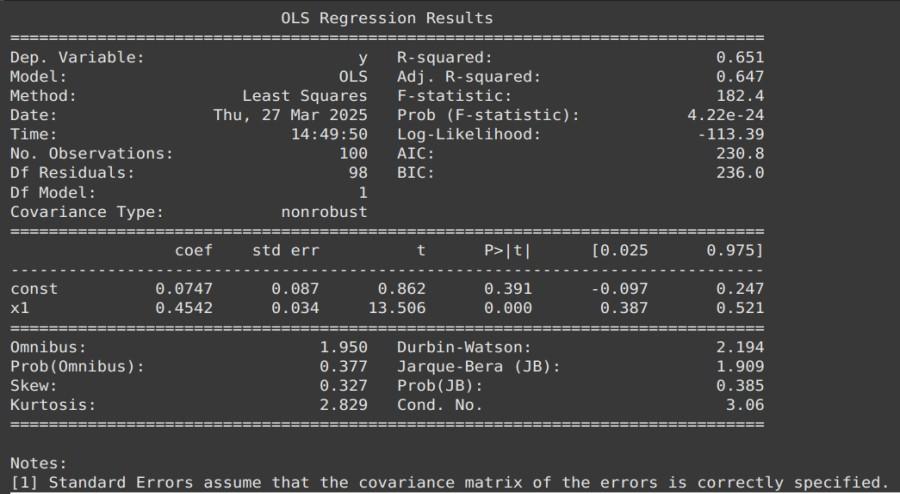This screenshot has height=494, width=900.
Task: Click the "nonrobust" covariance type value
Action: [324, 212]
